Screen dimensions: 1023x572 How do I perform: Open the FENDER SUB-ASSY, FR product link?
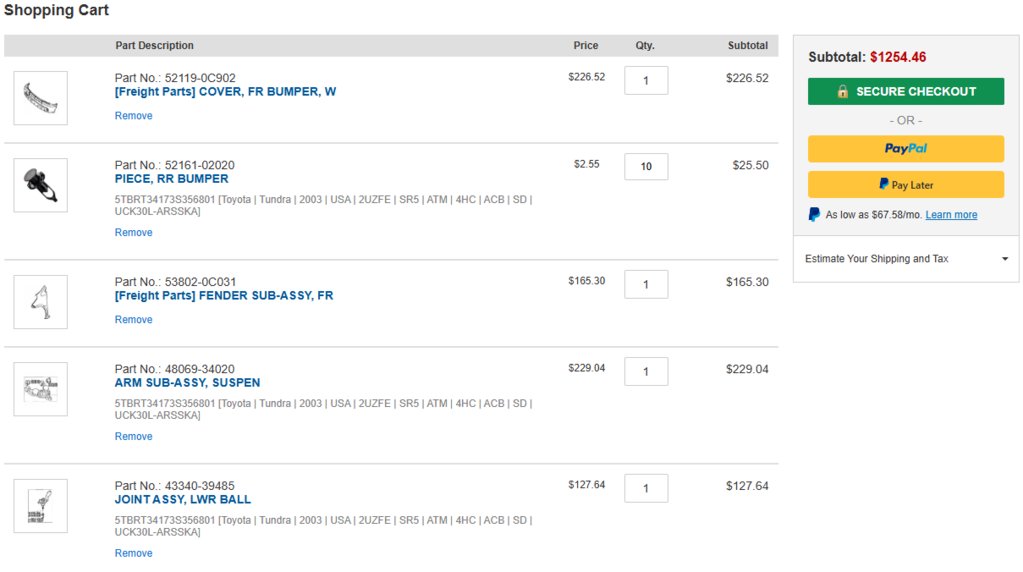pyautogui.click(x=224, y=295)
